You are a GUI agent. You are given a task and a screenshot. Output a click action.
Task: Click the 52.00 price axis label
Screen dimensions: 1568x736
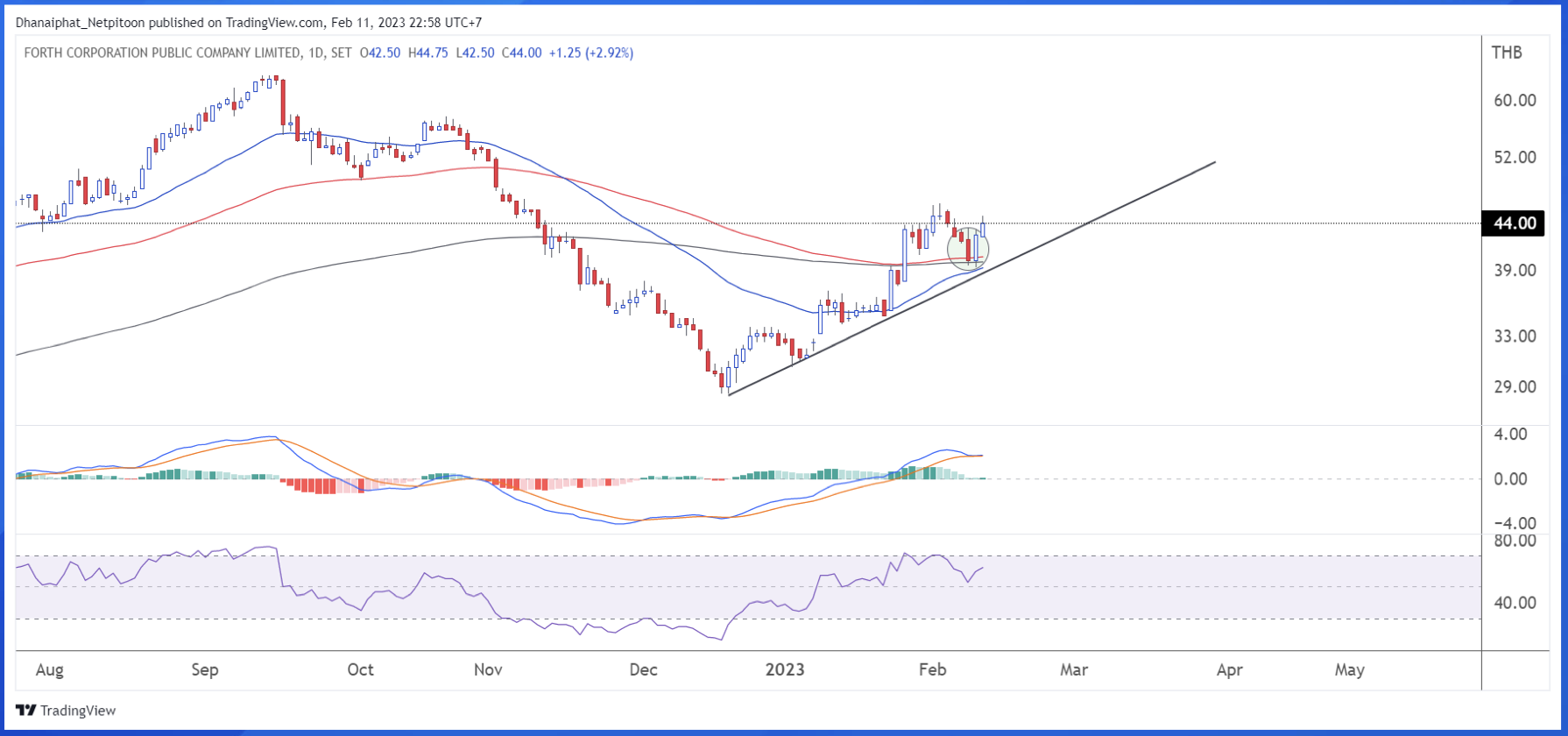pyautogui.click(x=1515, y=157)
